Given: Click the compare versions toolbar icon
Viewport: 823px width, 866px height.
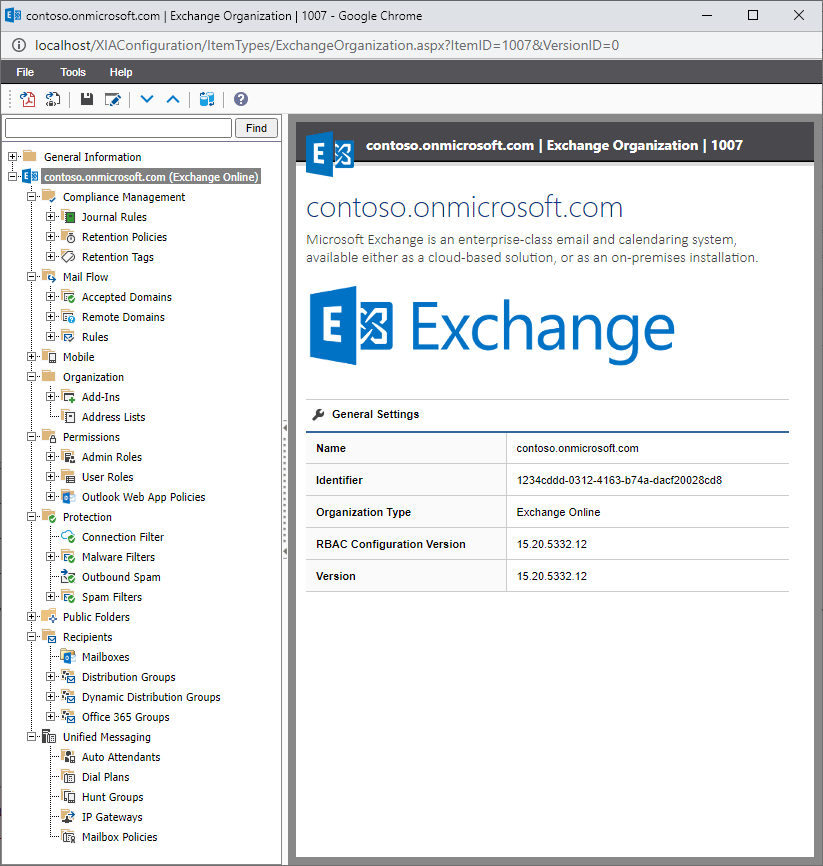Looking at the screenshot, I should [207, 99].
